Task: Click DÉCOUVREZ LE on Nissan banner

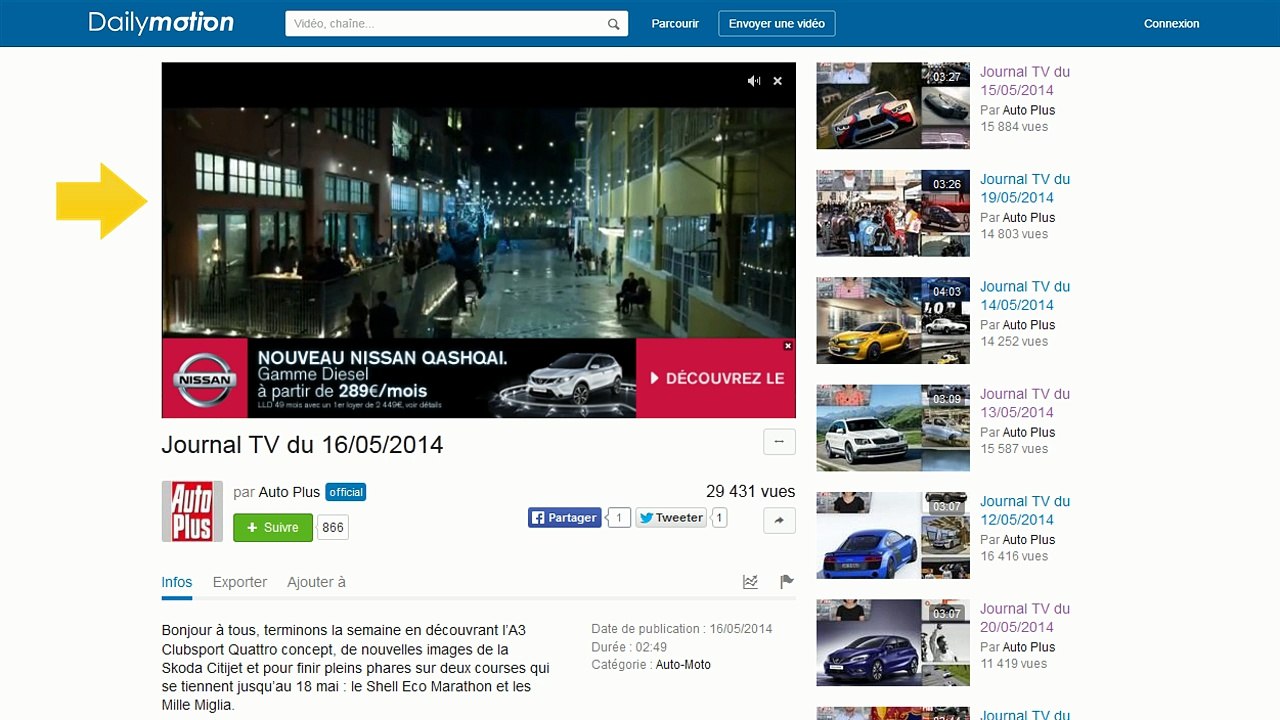Action: tap(716, 378)
